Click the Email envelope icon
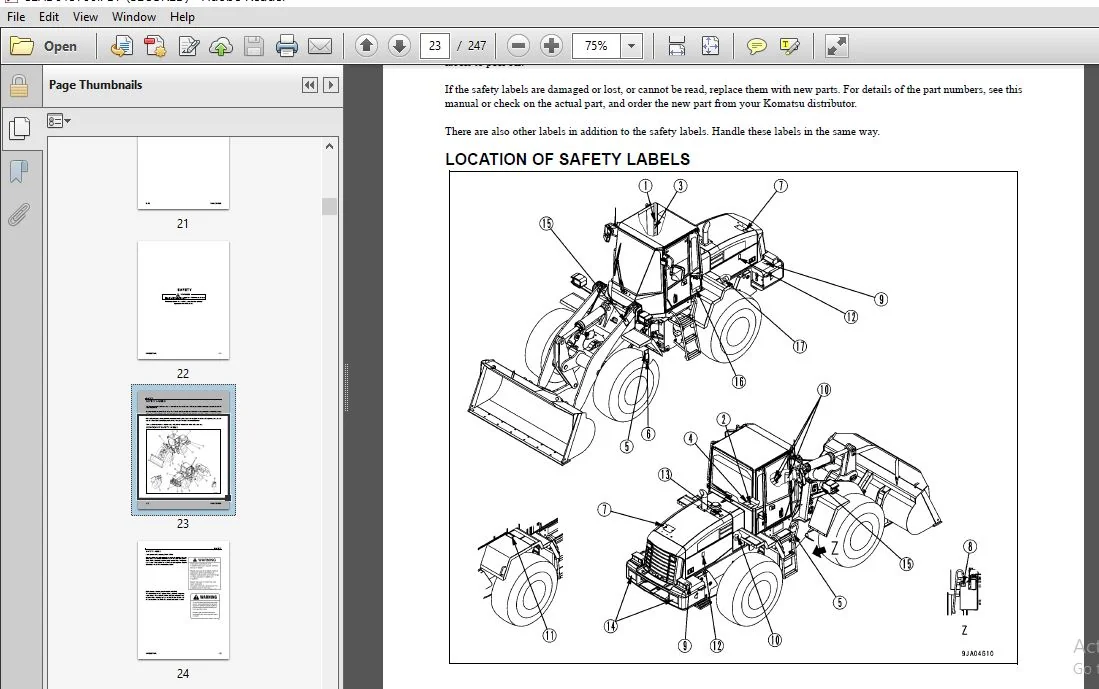Screen dimensions: 1099x689 320,46
